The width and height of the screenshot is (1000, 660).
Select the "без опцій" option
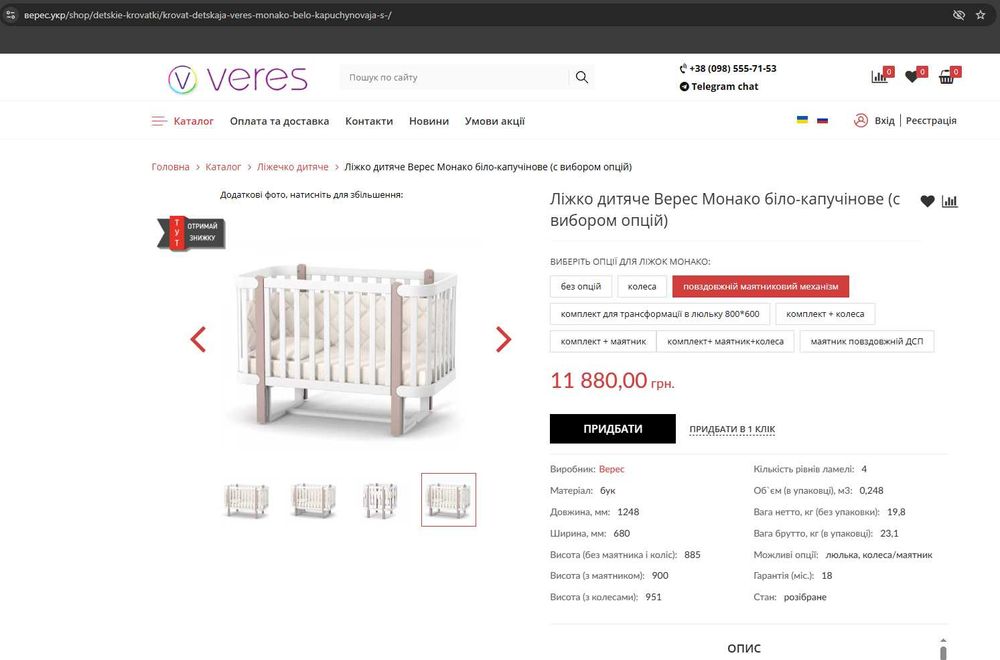tap(580, 286)
